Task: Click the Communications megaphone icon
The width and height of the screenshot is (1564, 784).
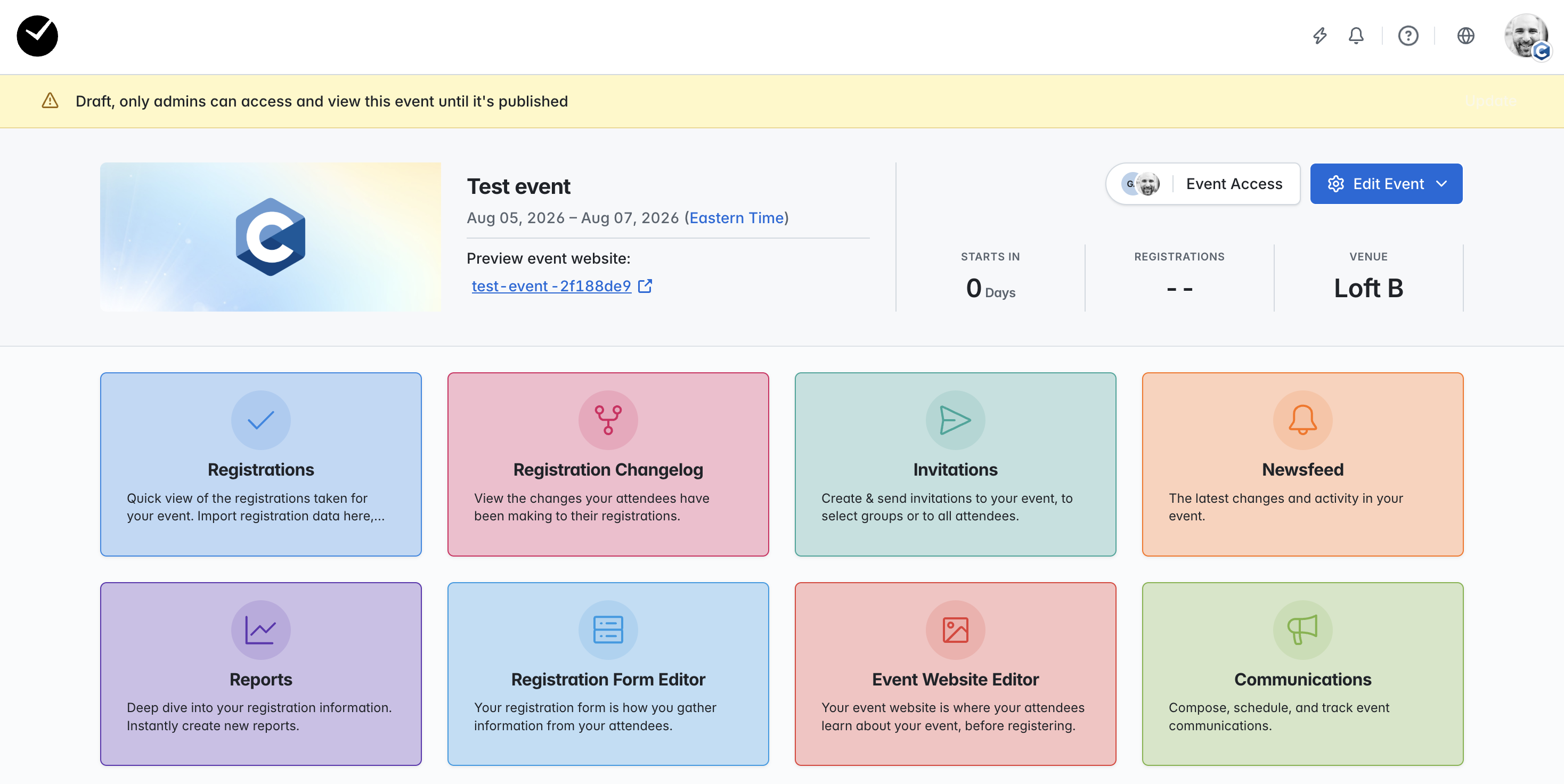Action: tap(1302, 630)
